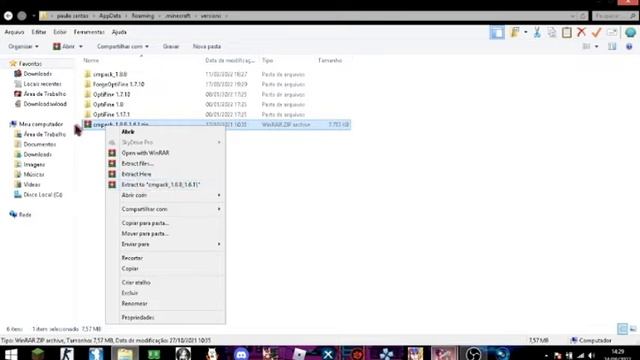The width and height of the screenshot is (640, 360).
Task: Choose Abrir in the context menu
Action: click(x=128, y=131)
